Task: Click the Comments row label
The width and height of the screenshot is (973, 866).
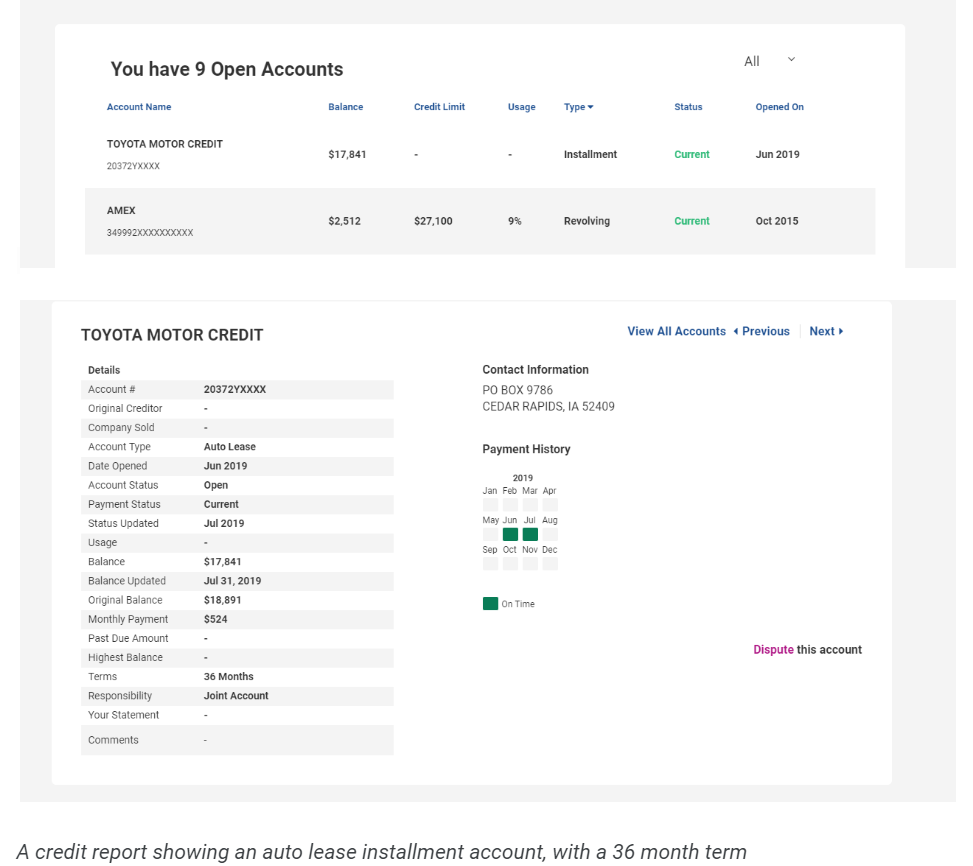Action: pyautogui.click(x=113, y=740)
